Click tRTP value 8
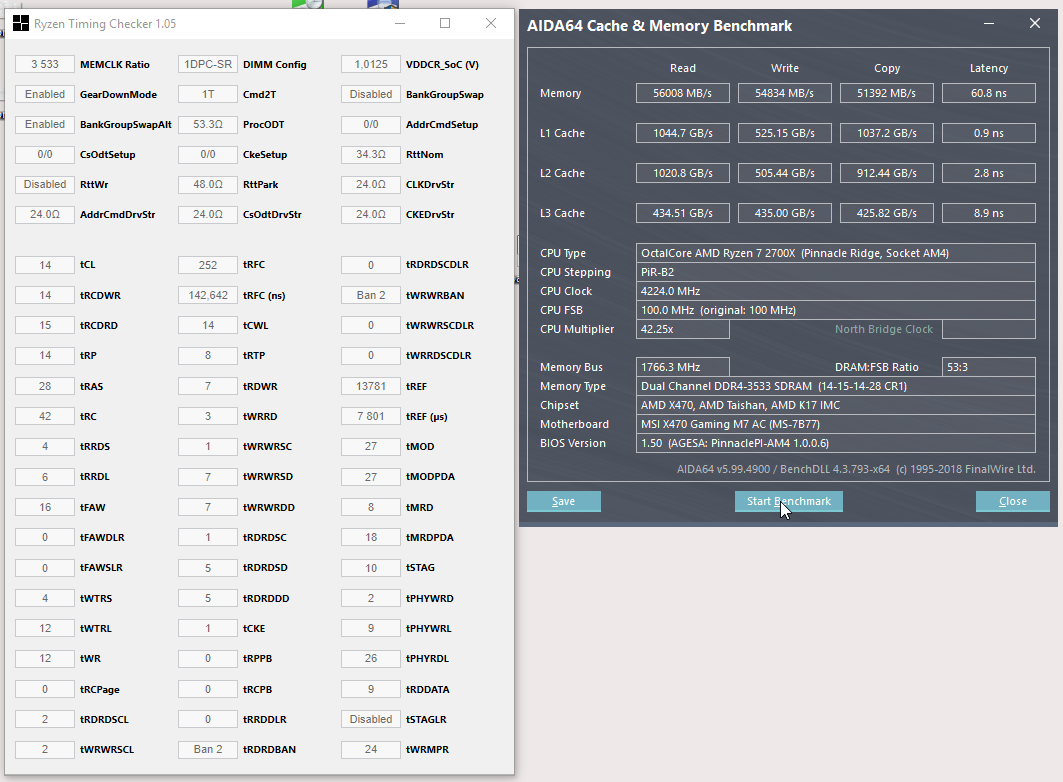 [x=208, y=355]
